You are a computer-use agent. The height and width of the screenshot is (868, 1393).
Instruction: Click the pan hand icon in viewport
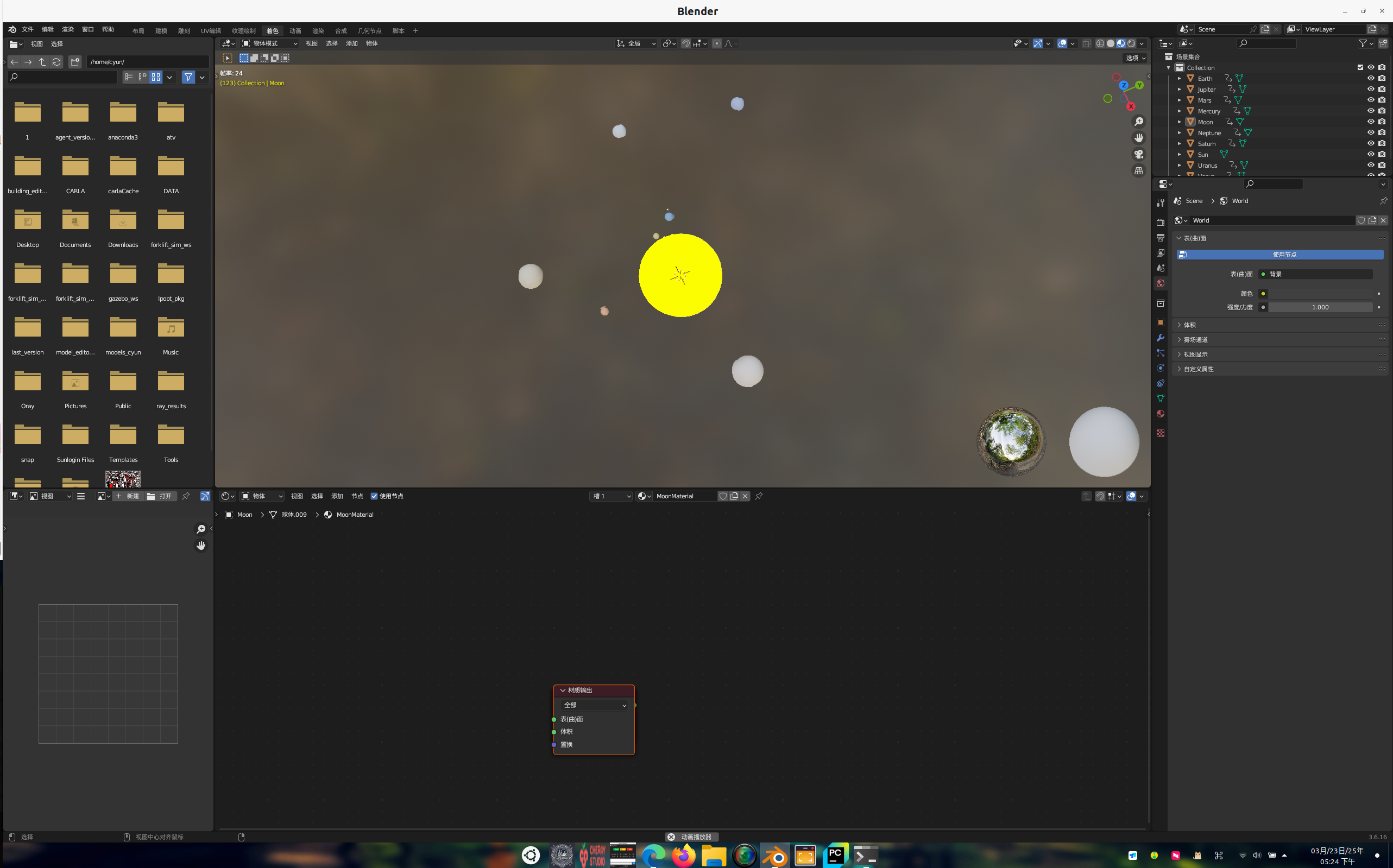[1139, 138]
